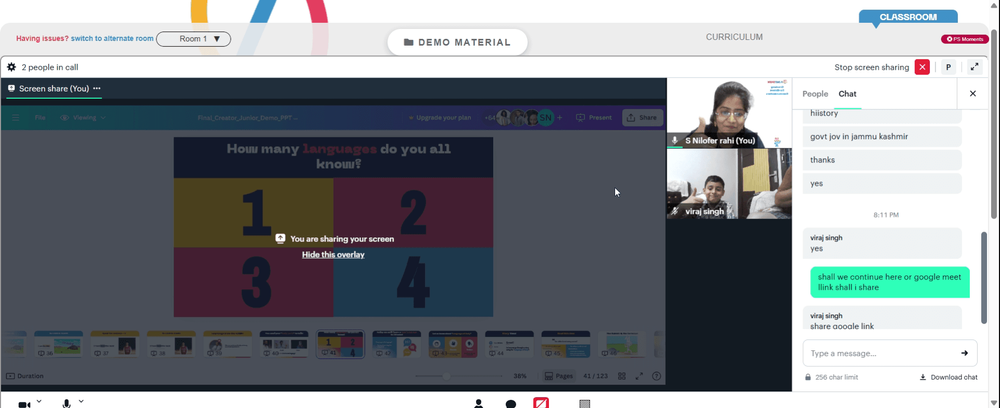Click viraj singh video tile
The width and height of the screenshot is (1000, 408).
click(x=729, y=184)
